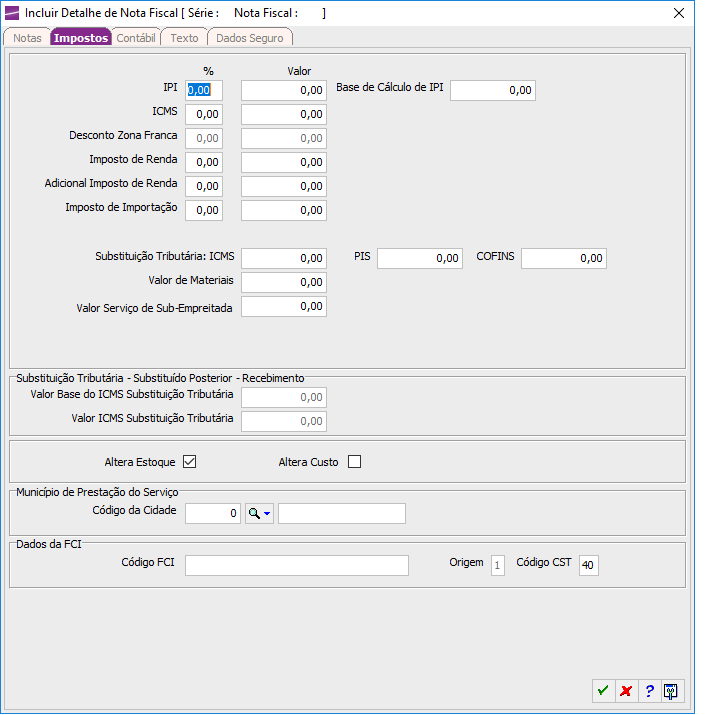The image size is (719, 715).
Task: Select the Texto tab
Action: (184, 38)
